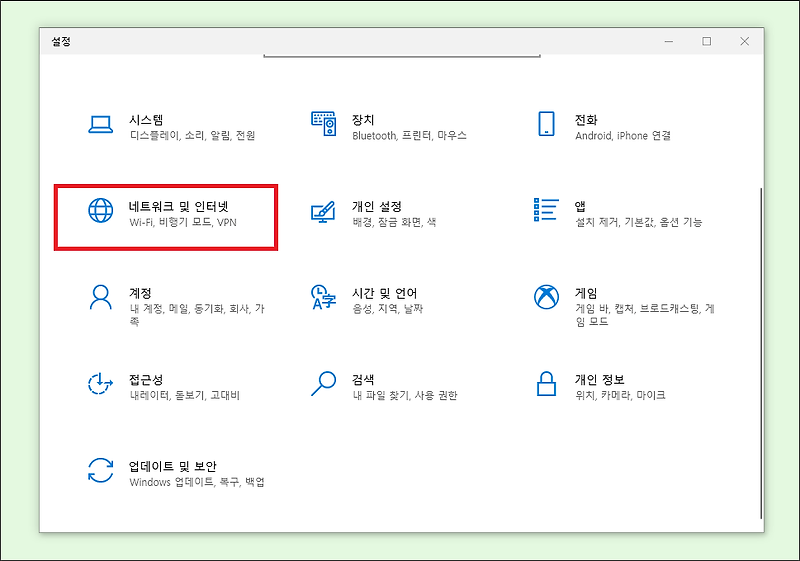Open 전화 settings title
The image size is (800, 561).
click(x=586, y=120)
